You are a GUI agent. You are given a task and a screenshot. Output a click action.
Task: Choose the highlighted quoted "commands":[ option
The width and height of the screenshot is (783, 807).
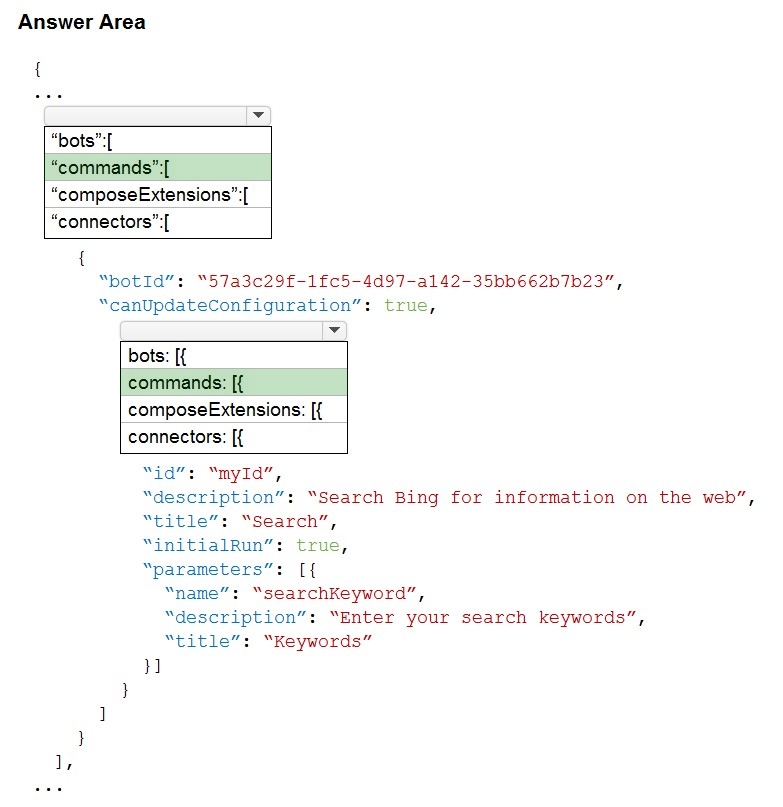(x=158, y=168)
